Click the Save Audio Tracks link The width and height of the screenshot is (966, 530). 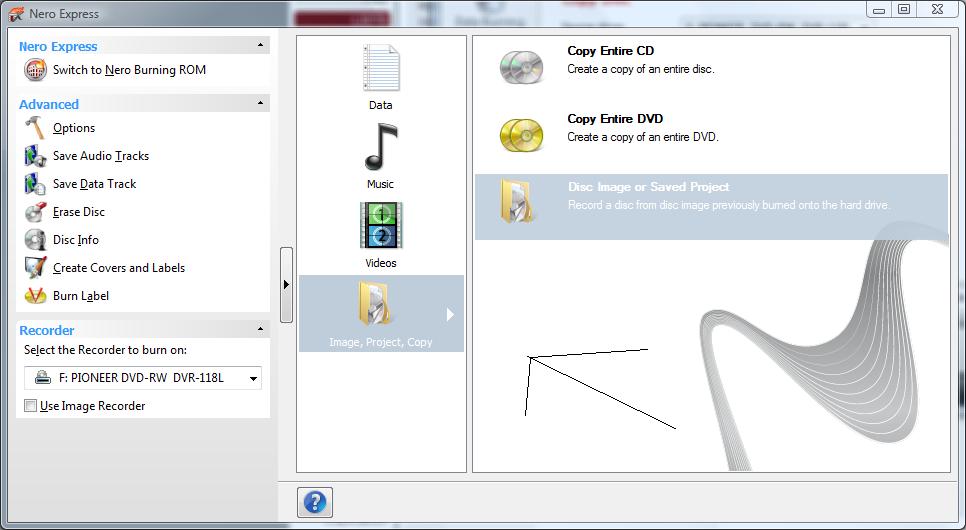tap(101, 156)
